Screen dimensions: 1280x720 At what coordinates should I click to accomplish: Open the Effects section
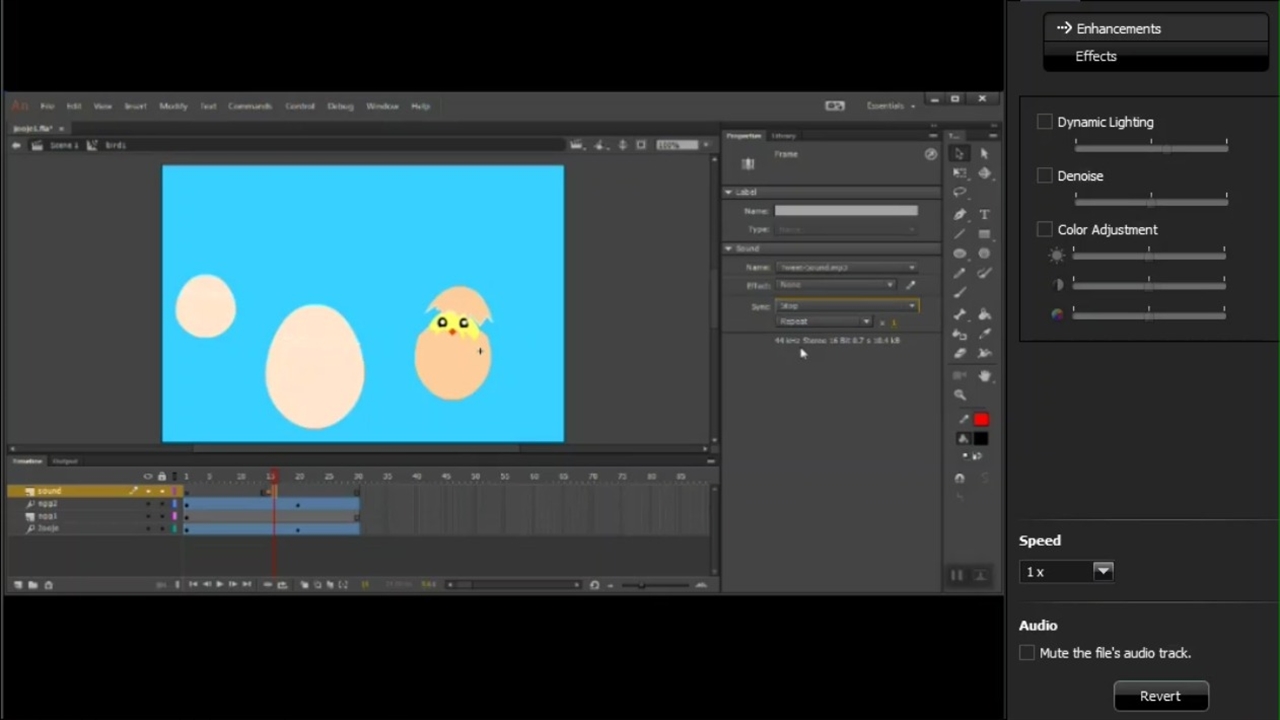click(1096, 56)
